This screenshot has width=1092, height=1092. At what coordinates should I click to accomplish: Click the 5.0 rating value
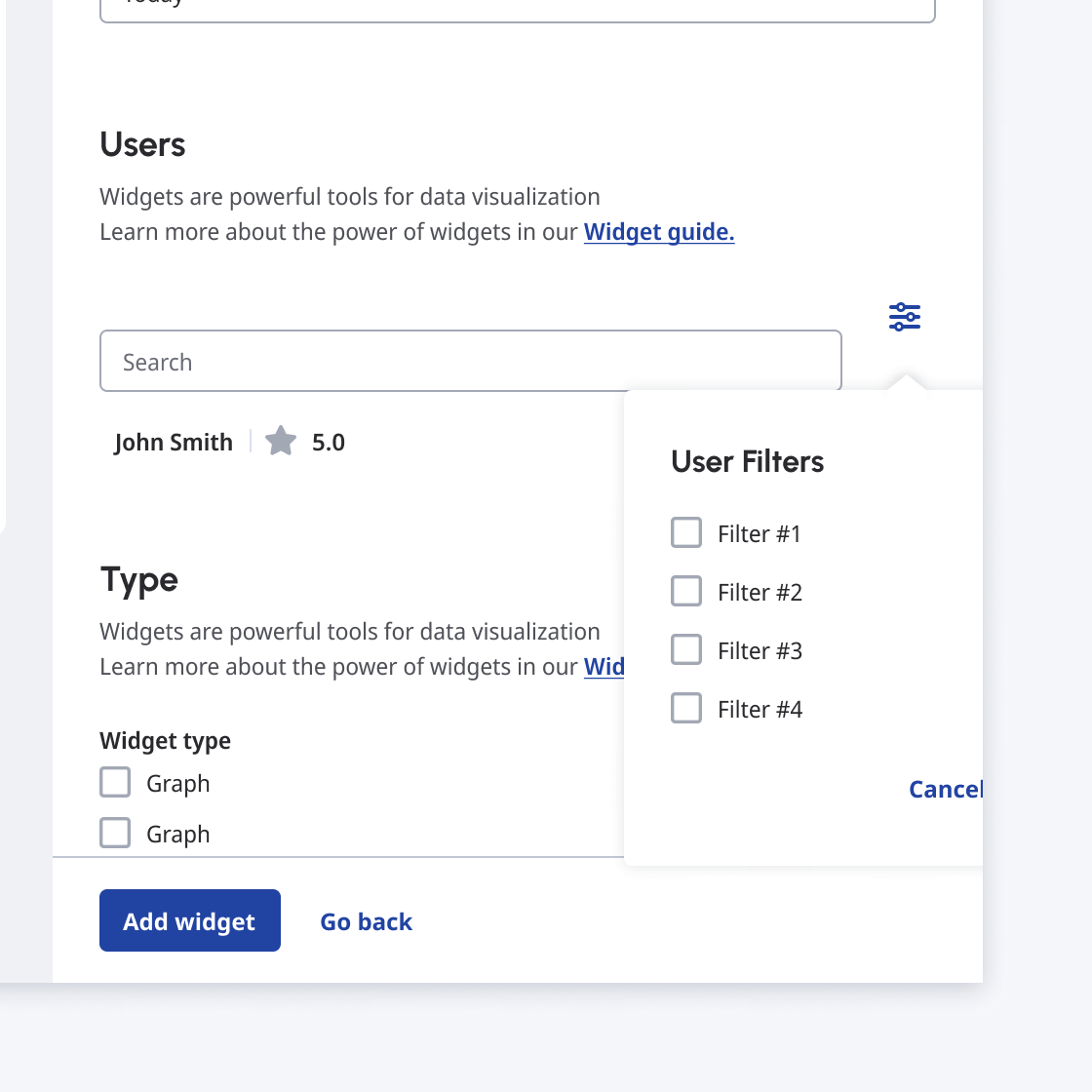[x=329, y=443]
